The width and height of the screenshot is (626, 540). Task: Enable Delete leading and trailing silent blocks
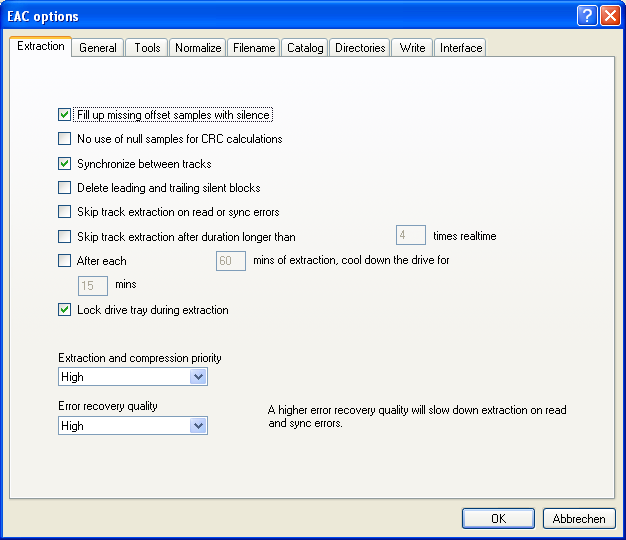(x=65, y=188)
